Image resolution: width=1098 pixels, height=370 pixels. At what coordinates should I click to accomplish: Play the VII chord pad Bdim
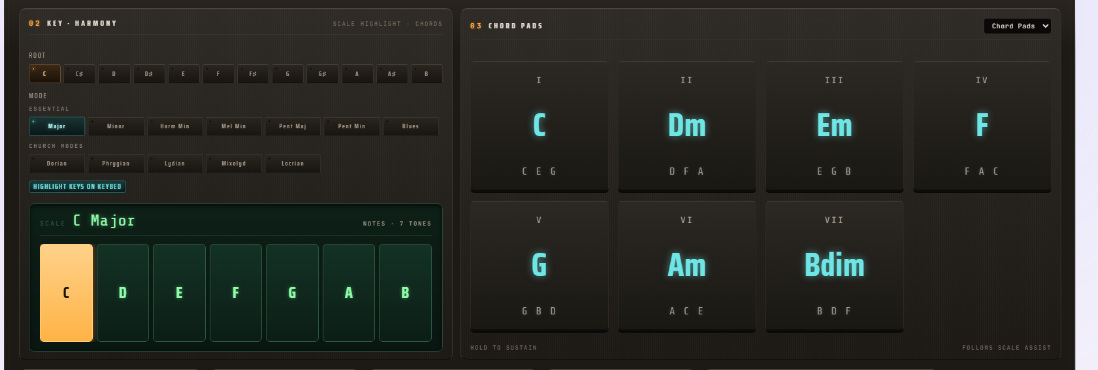tap(835, 266)
